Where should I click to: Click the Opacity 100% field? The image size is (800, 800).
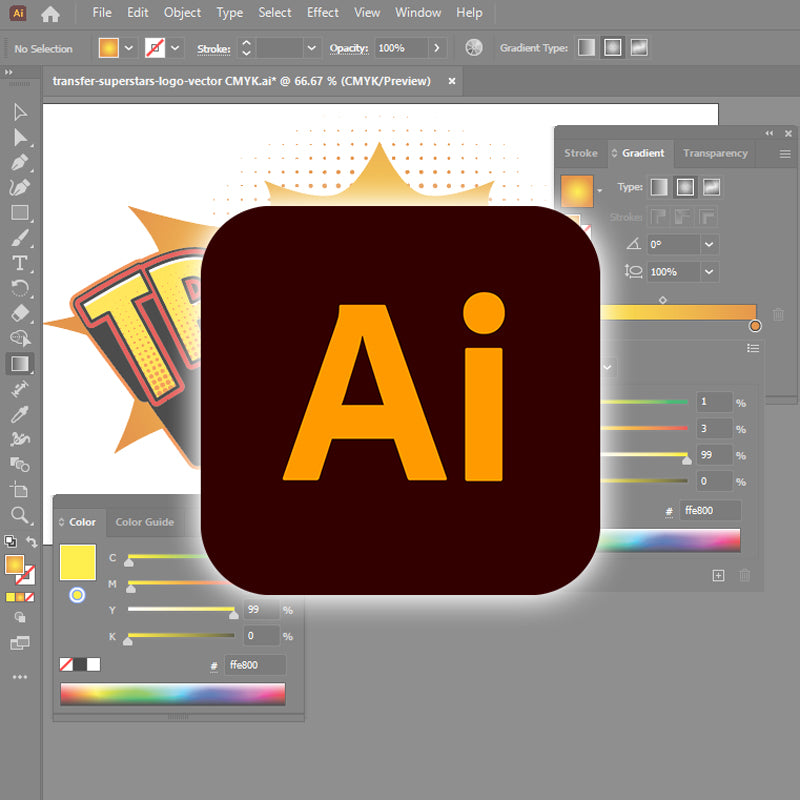point(402,48)
